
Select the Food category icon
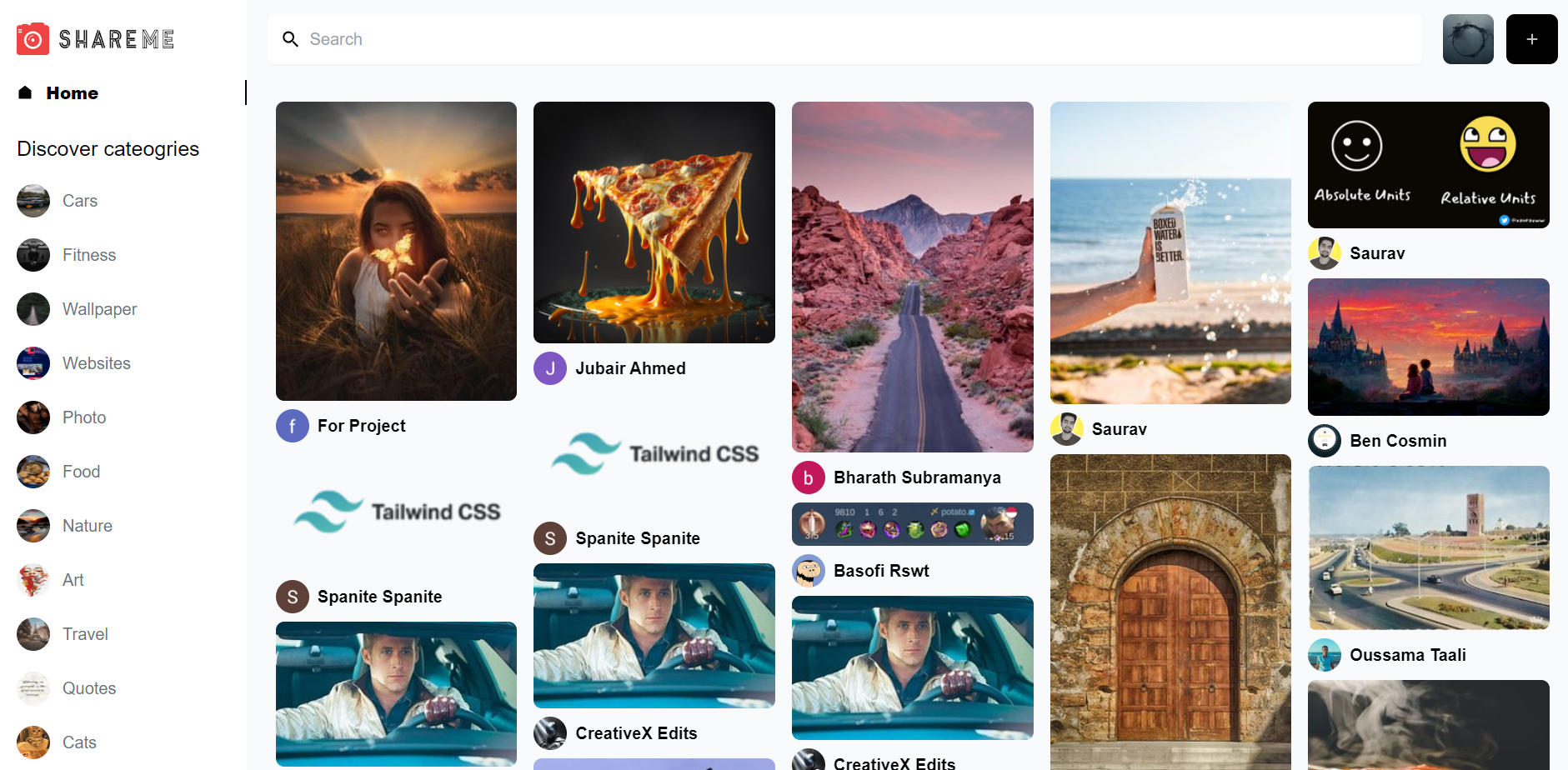33,472
